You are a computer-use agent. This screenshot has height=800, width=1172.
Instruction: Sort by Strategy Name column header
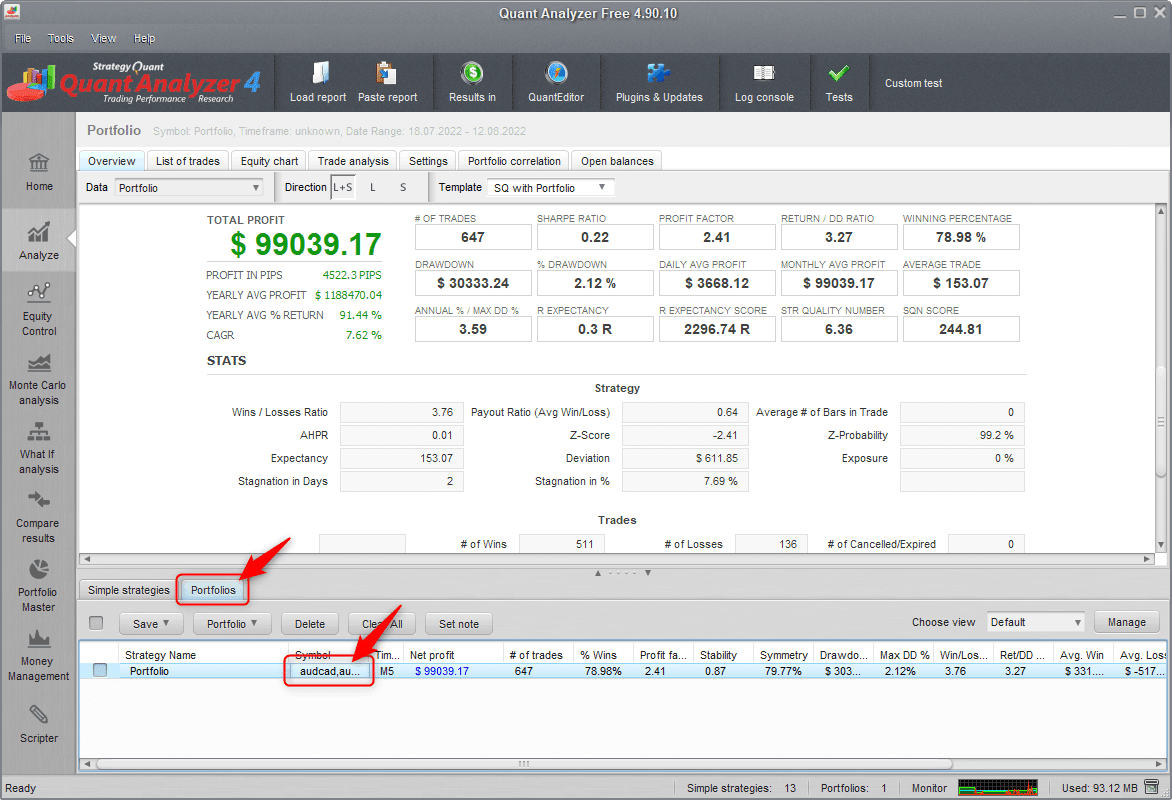[203, 655]
